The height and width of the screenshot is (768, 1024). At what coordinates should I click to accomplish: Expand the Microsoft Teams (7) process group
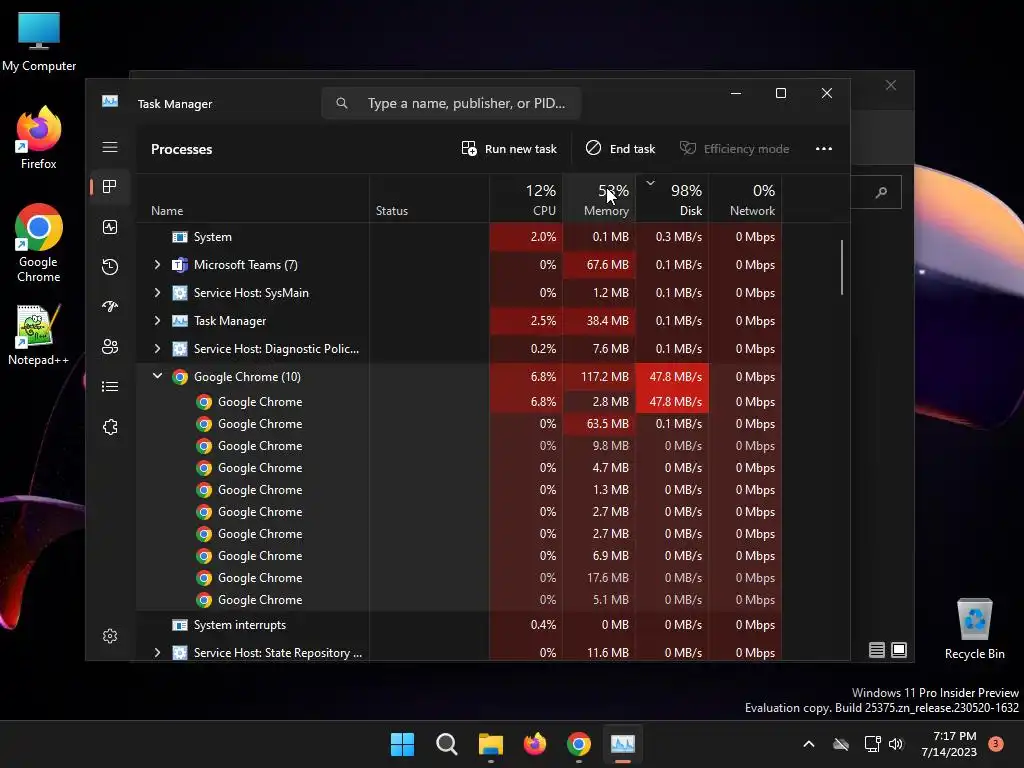tap(157, 264)
